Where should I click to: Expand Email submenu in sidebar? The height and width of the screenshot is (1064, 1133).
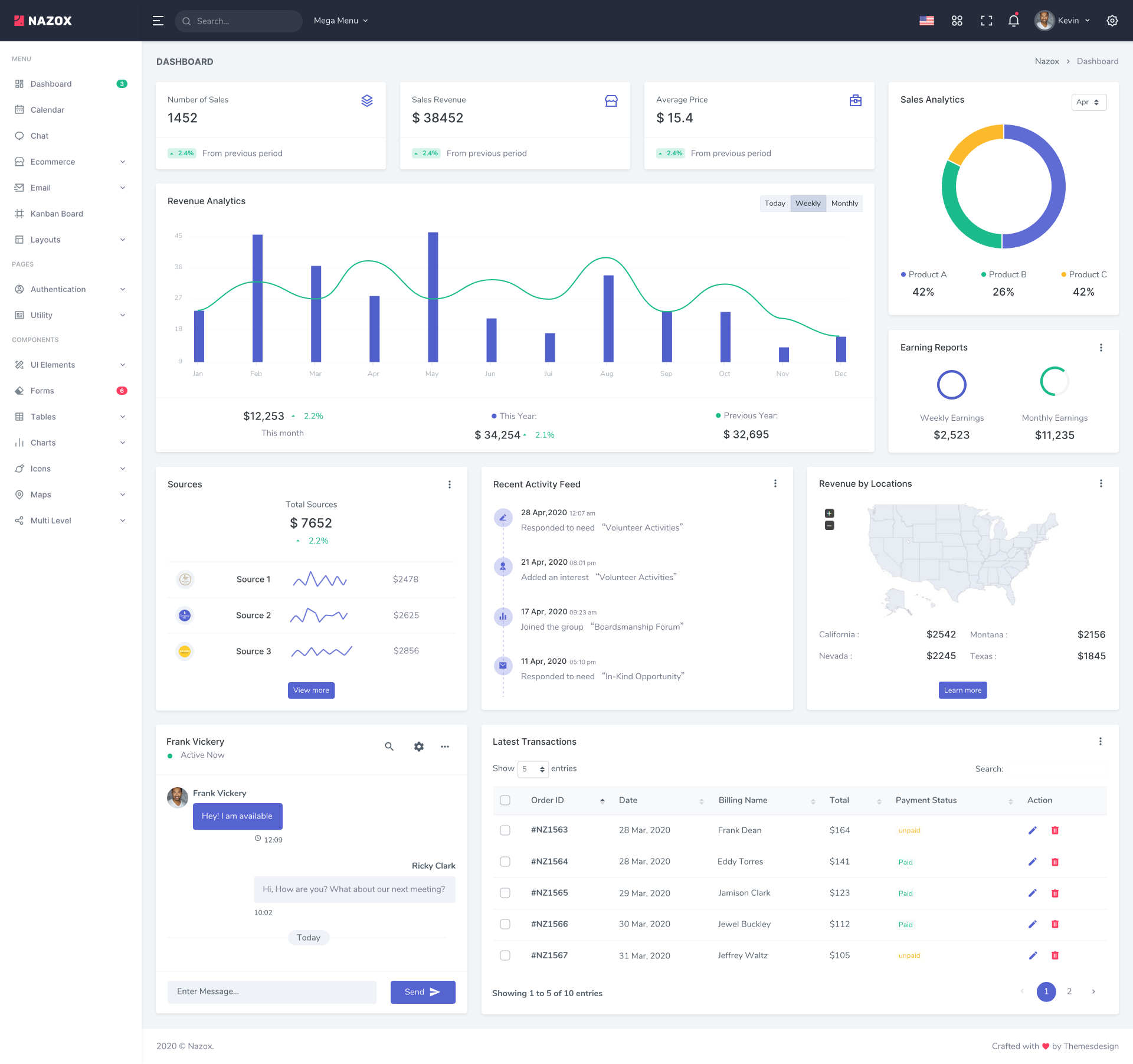[71, 188]
